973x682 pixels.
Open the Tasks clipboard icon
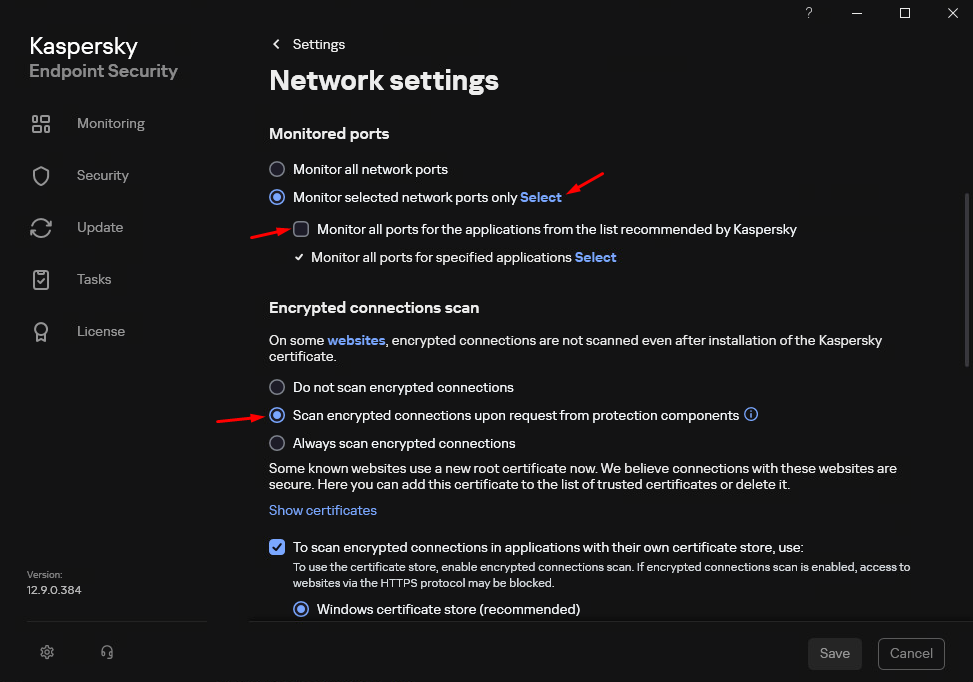click(x=40, y=279)
